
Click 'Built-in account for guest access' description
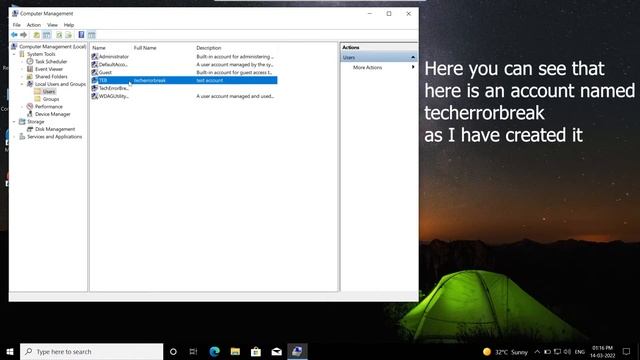tap(234, 72)
